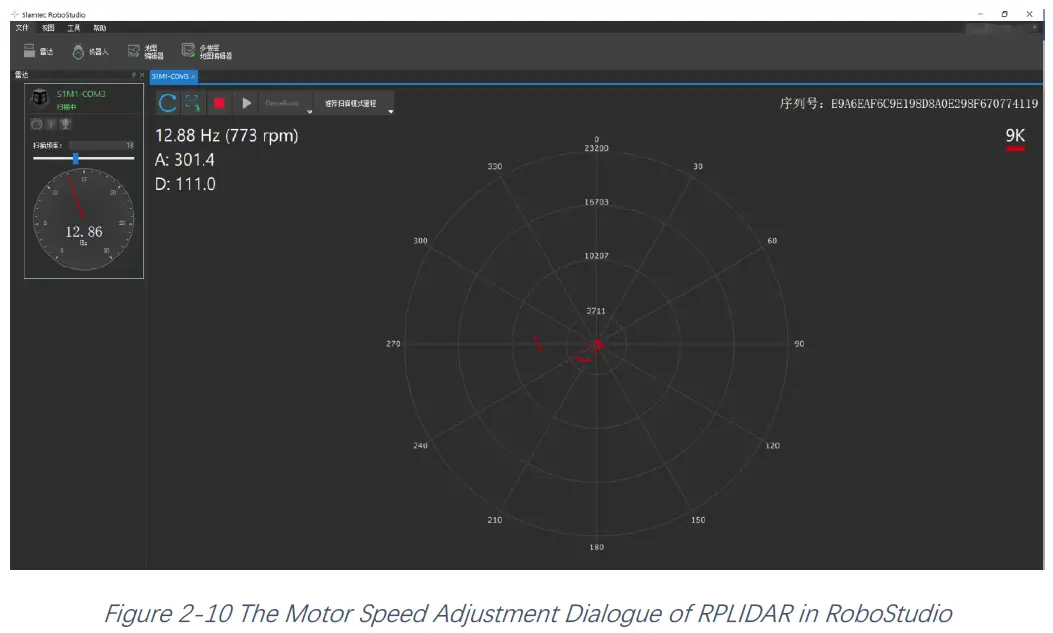Image resolution: width=1053 pixels, height=633 pixels.
Task: Click the 'A: 301.4' angle readout
Action: coord(185,160)
